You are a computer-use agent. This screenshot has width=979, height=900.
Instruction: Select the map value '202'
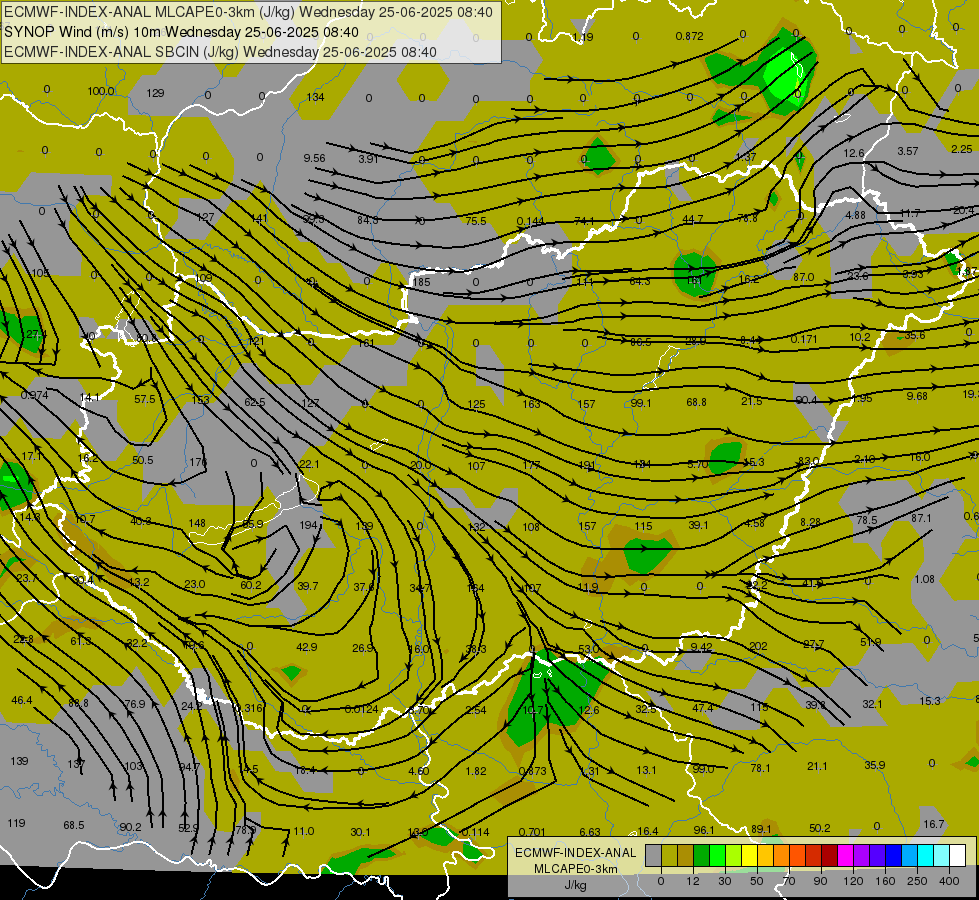click(758, 646)
